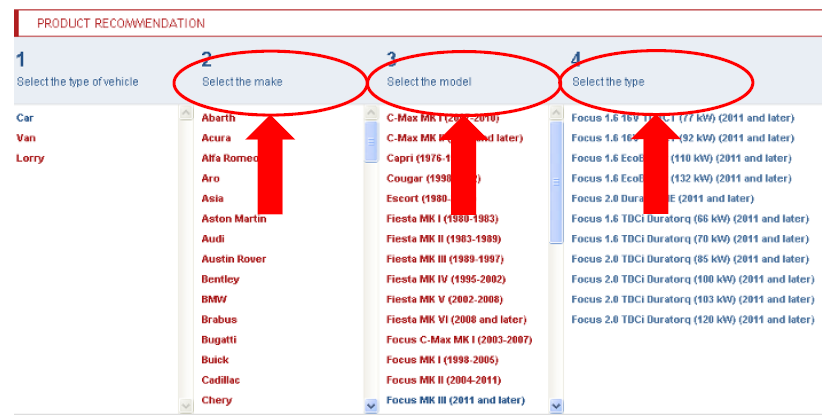Select Focus 2.0 TDCi Duratorq (120 kW) type

[692, 320]
